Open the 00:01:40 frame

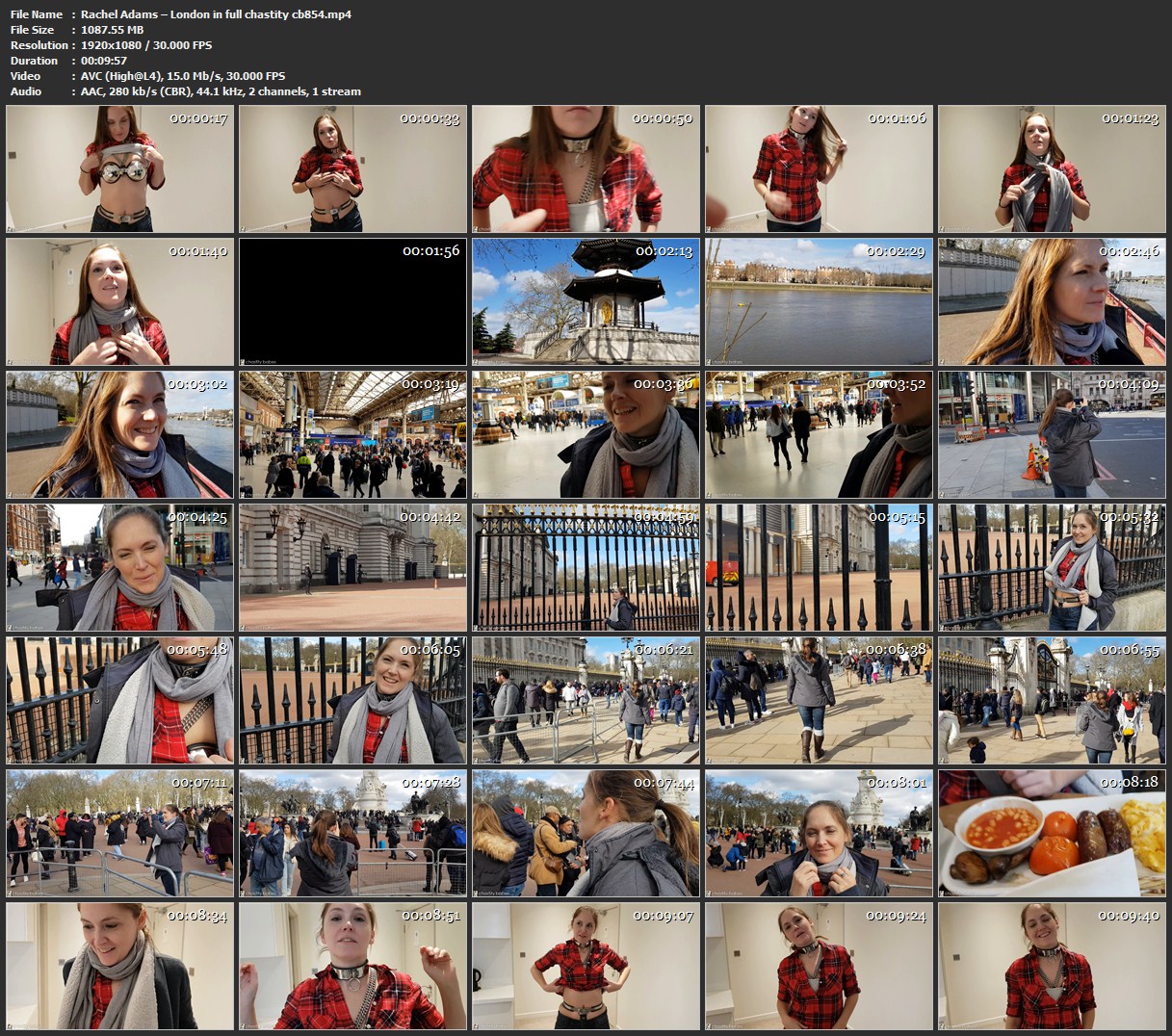tap(120, 302)
